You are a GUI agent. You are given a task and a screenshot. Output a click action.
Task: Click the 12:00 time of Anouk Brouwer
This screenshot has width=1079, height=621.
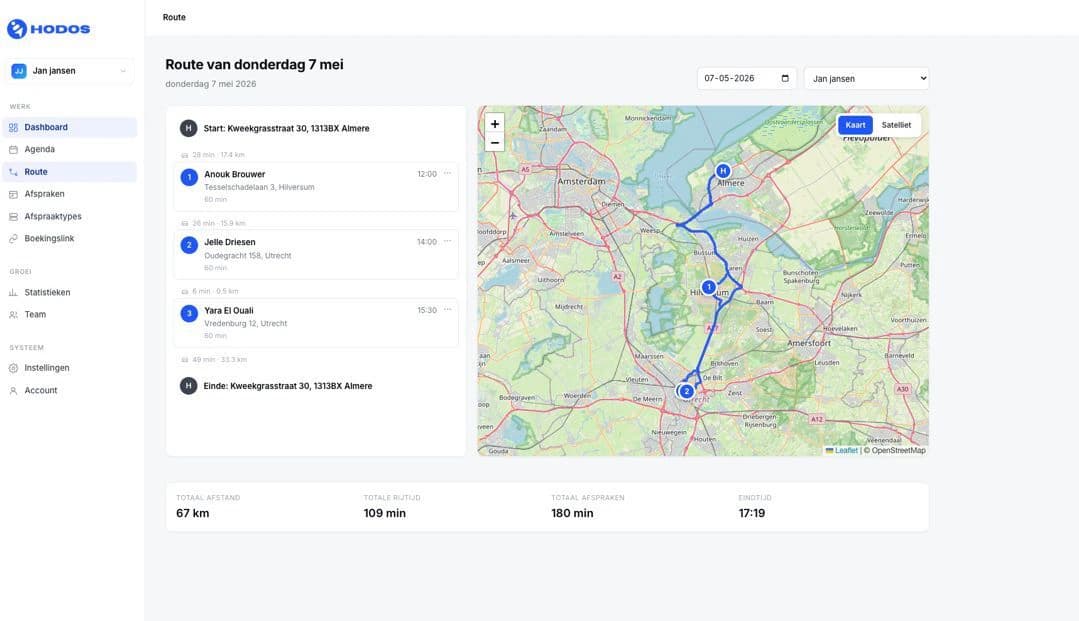coord(427,174)
